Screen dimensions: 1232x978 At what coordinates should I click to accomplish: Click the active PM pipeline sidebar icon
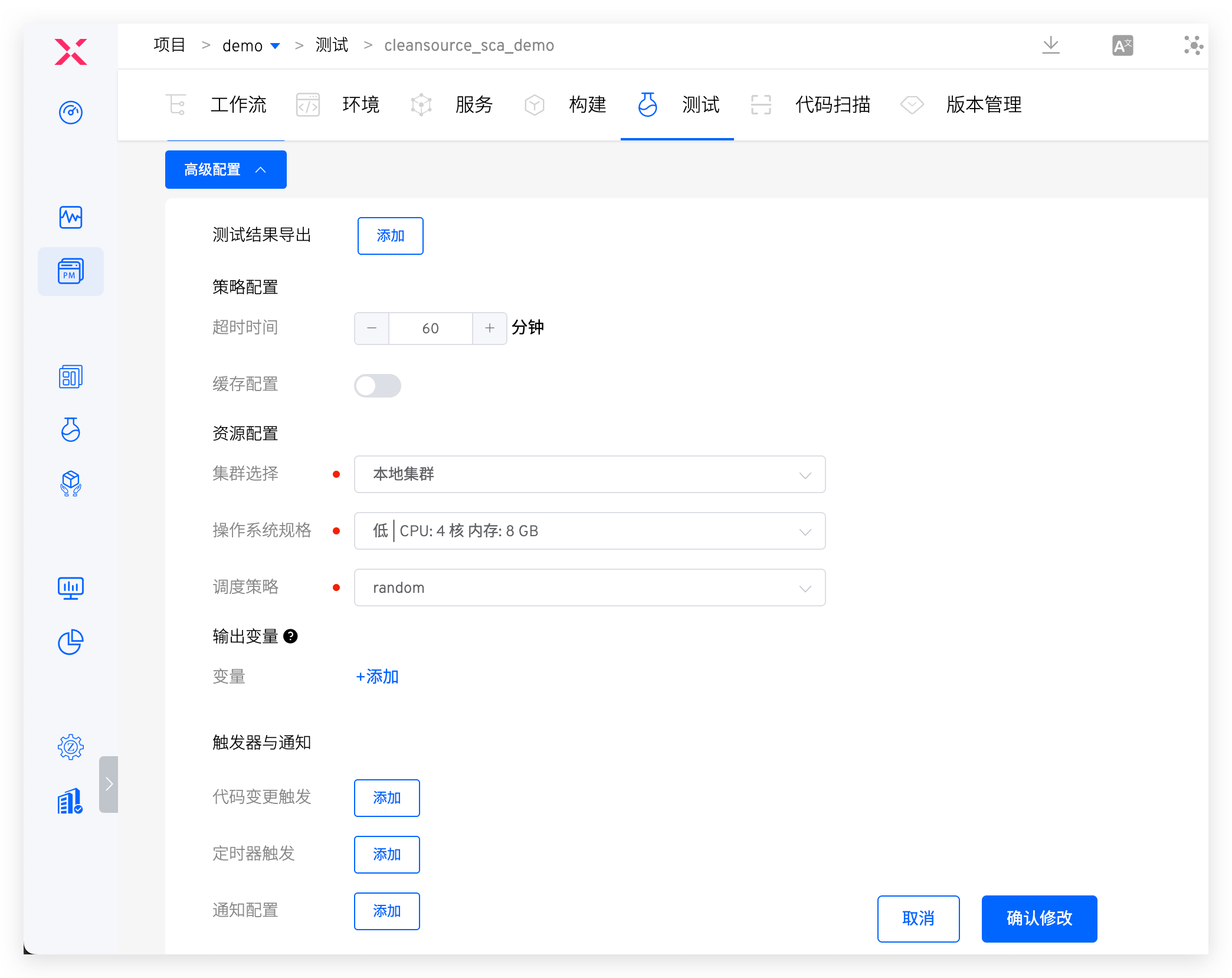click(x=70, y=271)
